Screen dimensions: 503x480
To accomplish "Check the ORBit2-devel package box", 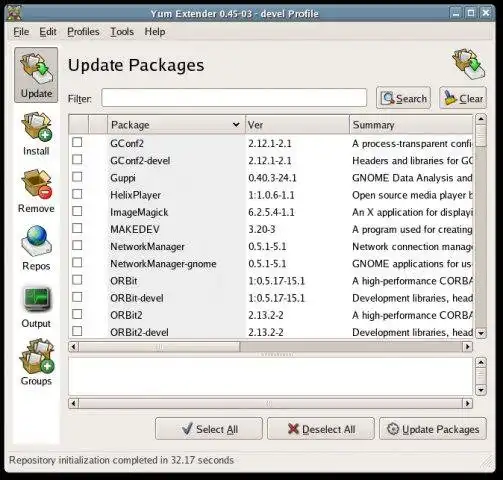I will click(77, 331).
